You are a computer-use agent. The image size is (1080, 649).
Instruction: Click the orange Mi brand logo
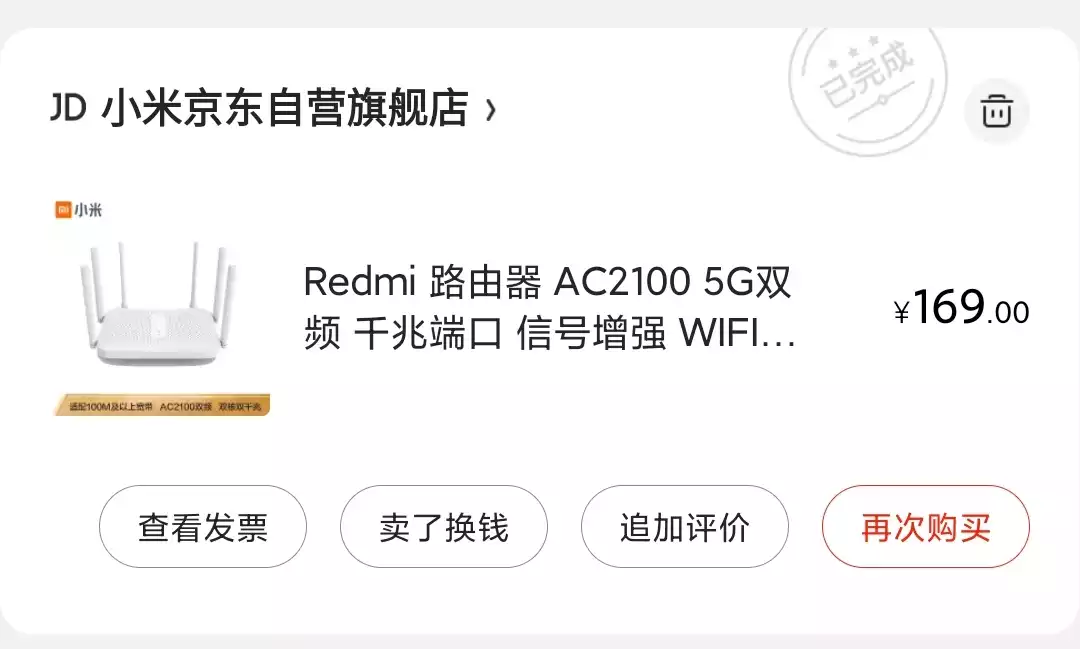pos(63,209)
